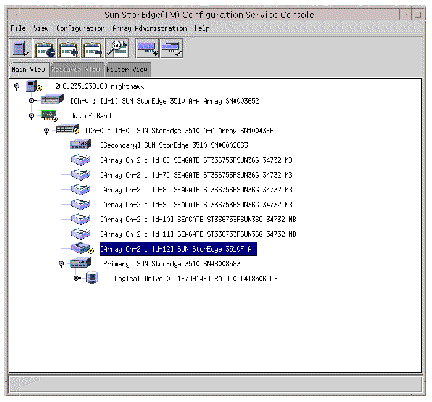Select the [Secondary] SUN StorEdge 3510 row
The width and height of the screenshot is (432, 402).
pyautogui.click(x=174, y=145)
